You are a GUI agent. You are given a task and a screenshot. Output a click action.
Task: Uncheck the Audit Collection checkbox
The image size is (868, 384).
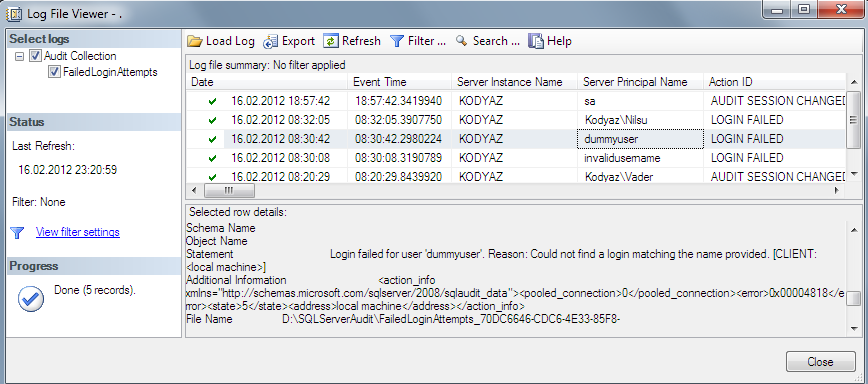35,56
